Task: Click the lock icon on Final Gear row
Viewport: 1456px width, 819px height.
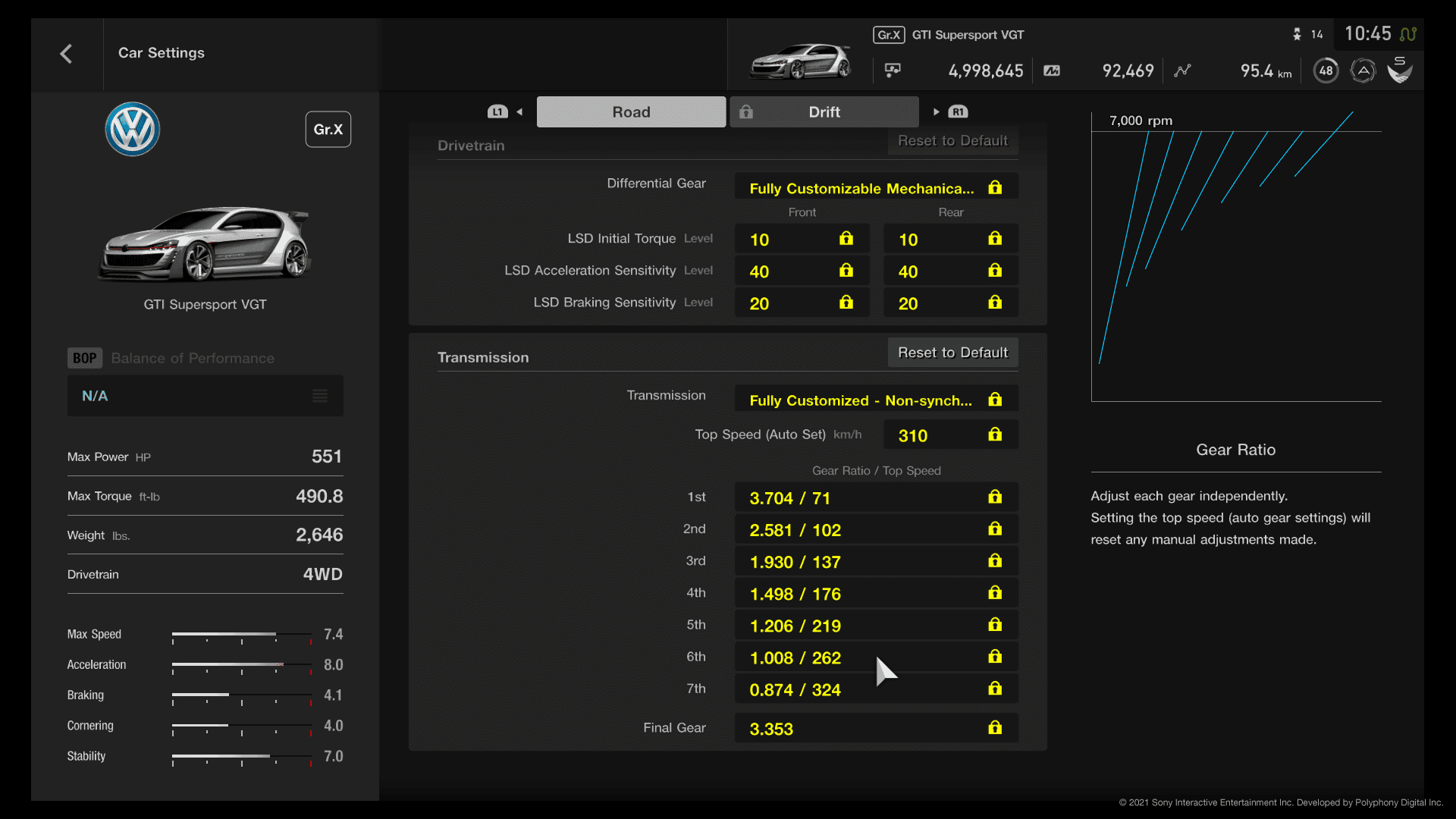Action: coord(995,728)
